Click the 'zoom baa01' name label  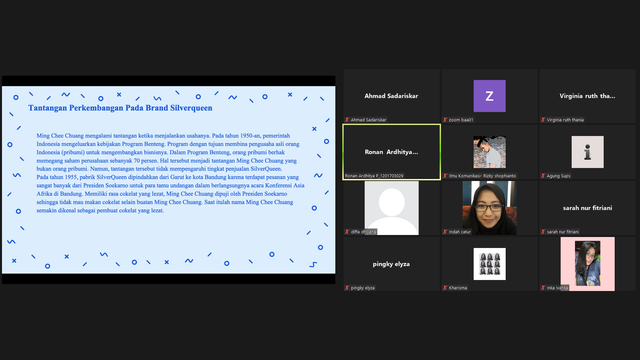pos(461,120)
